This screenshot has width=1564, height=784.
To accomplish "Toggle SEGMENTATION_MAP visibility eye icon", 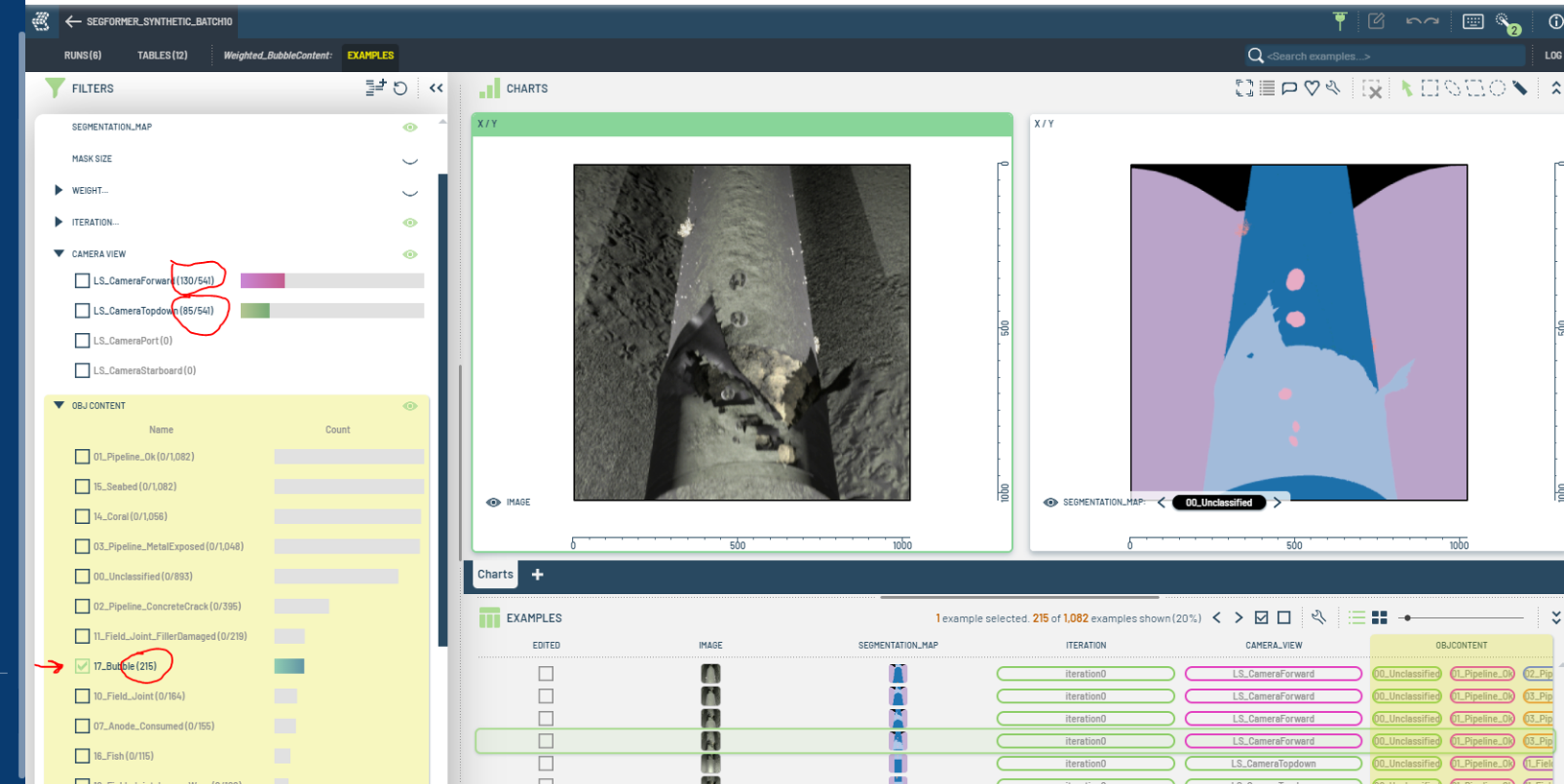I will tap(410, 127).
